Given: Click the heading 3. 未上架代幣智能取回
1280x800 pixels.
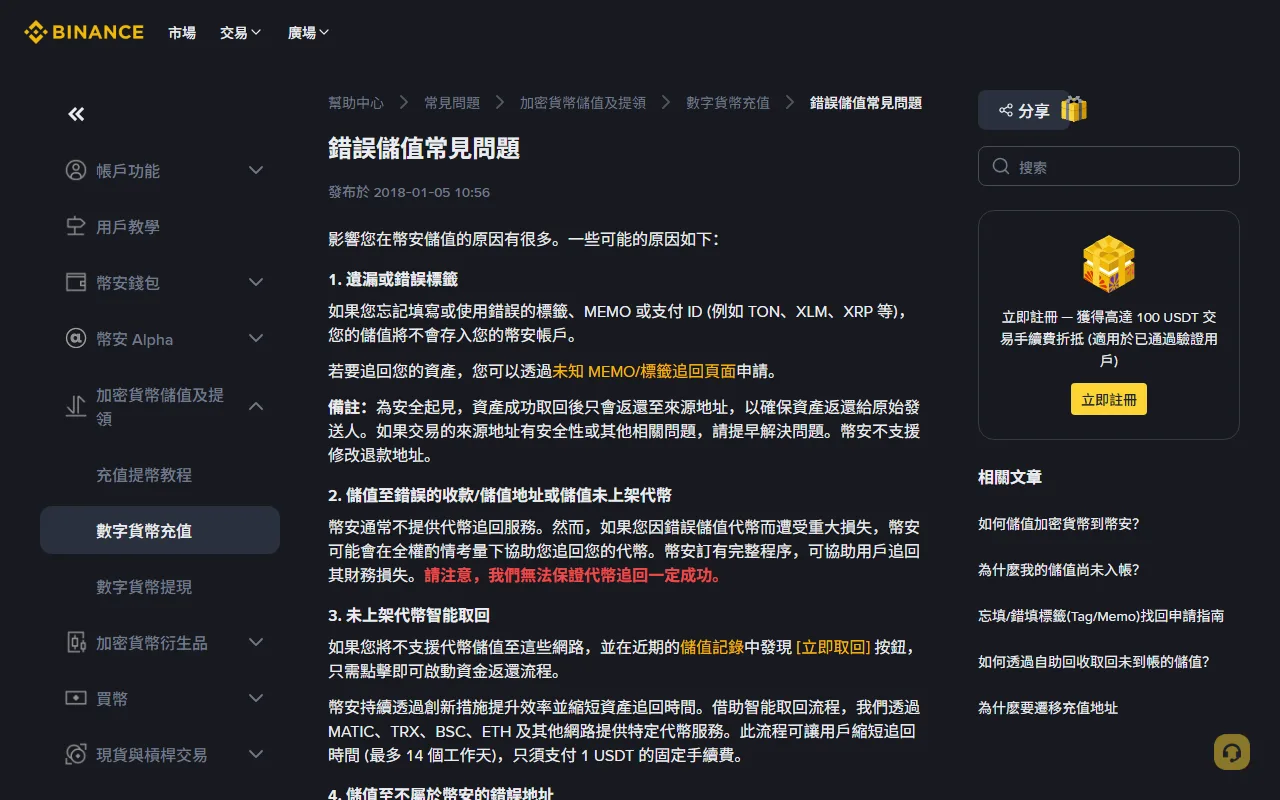Looking at the screenshot, I should pos(409,615).
